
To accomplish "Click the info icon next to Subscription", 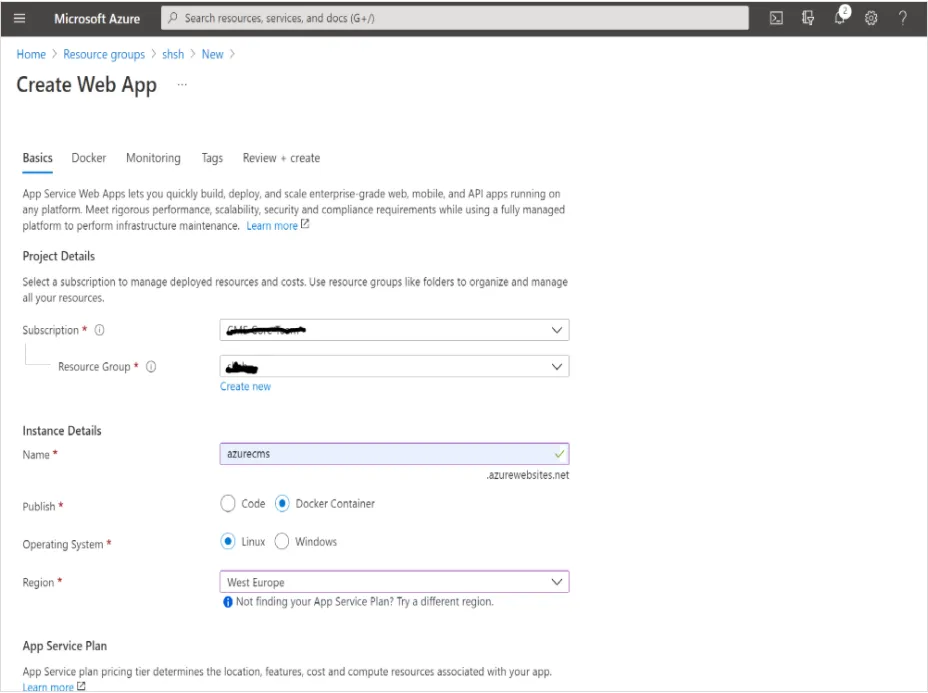I will tap(99, 330).
